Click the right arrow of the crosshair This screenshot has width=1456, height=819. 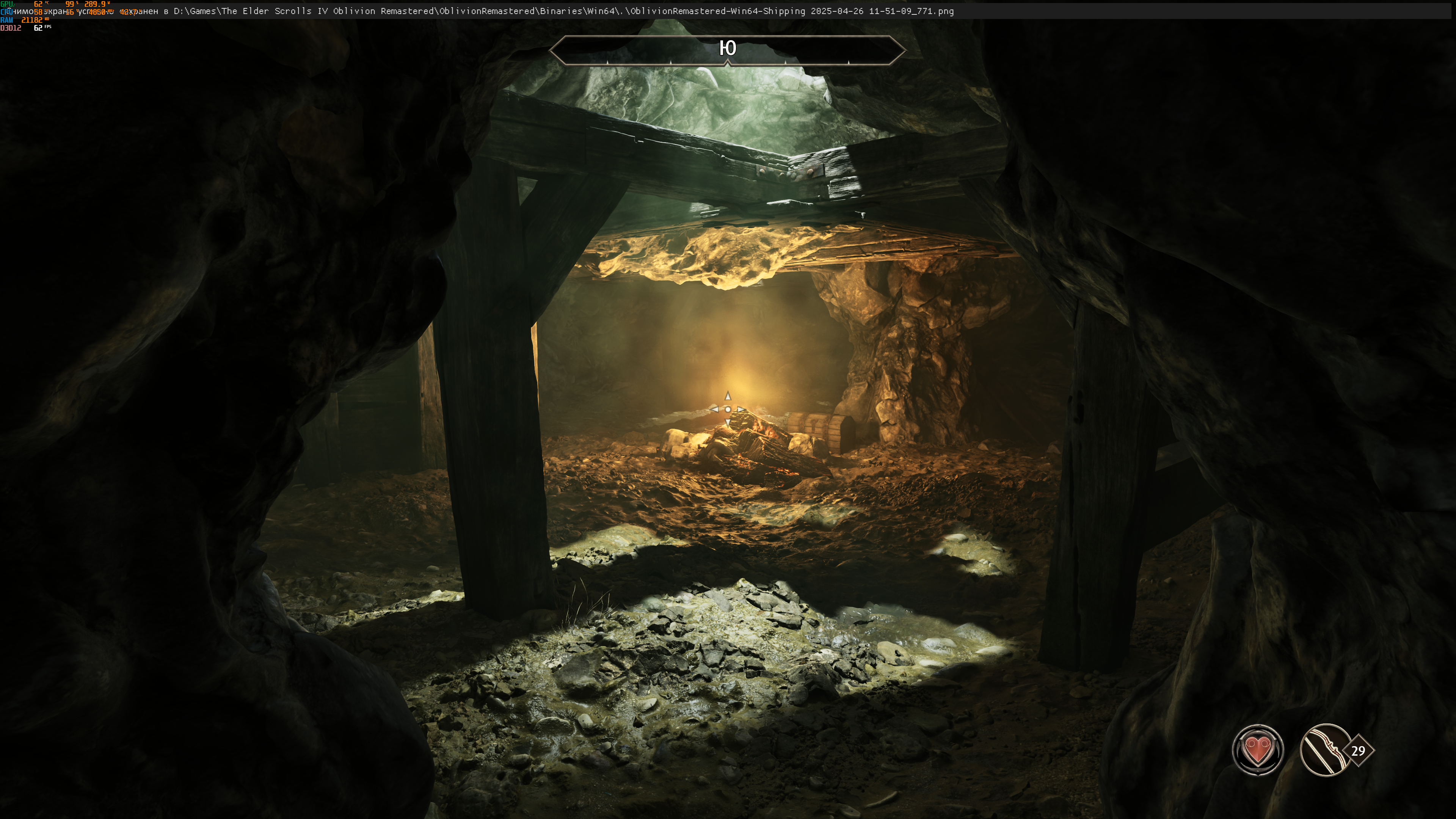pos(741,409)
